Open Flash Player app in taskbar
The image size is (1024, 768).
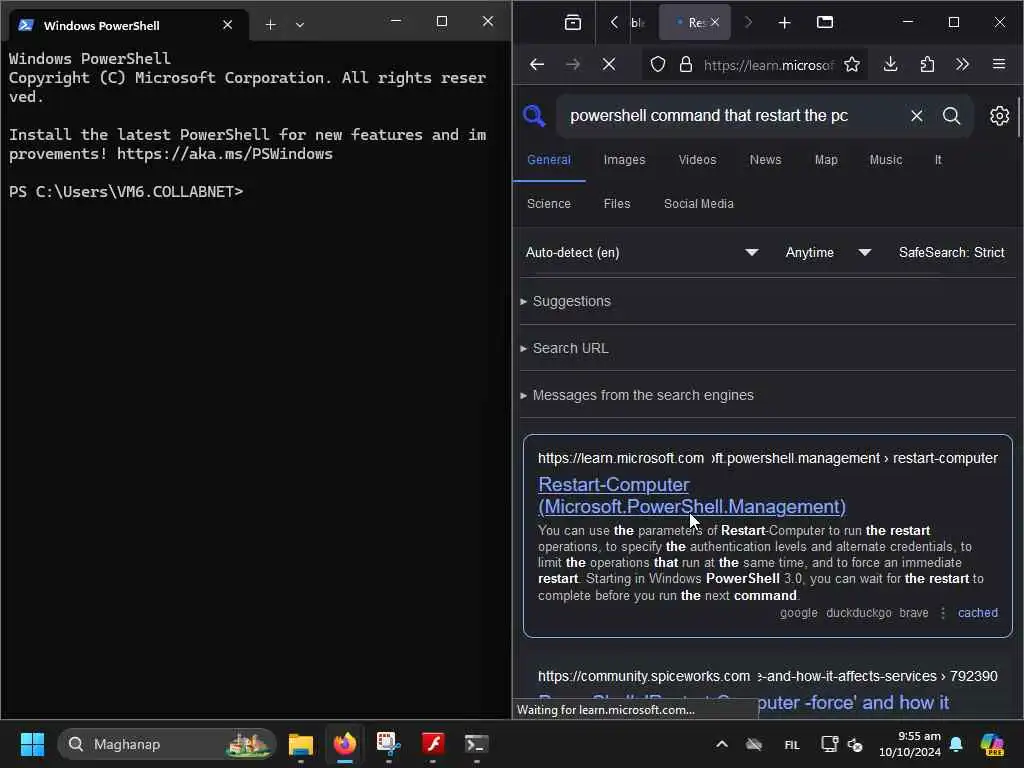coord(432,744)
